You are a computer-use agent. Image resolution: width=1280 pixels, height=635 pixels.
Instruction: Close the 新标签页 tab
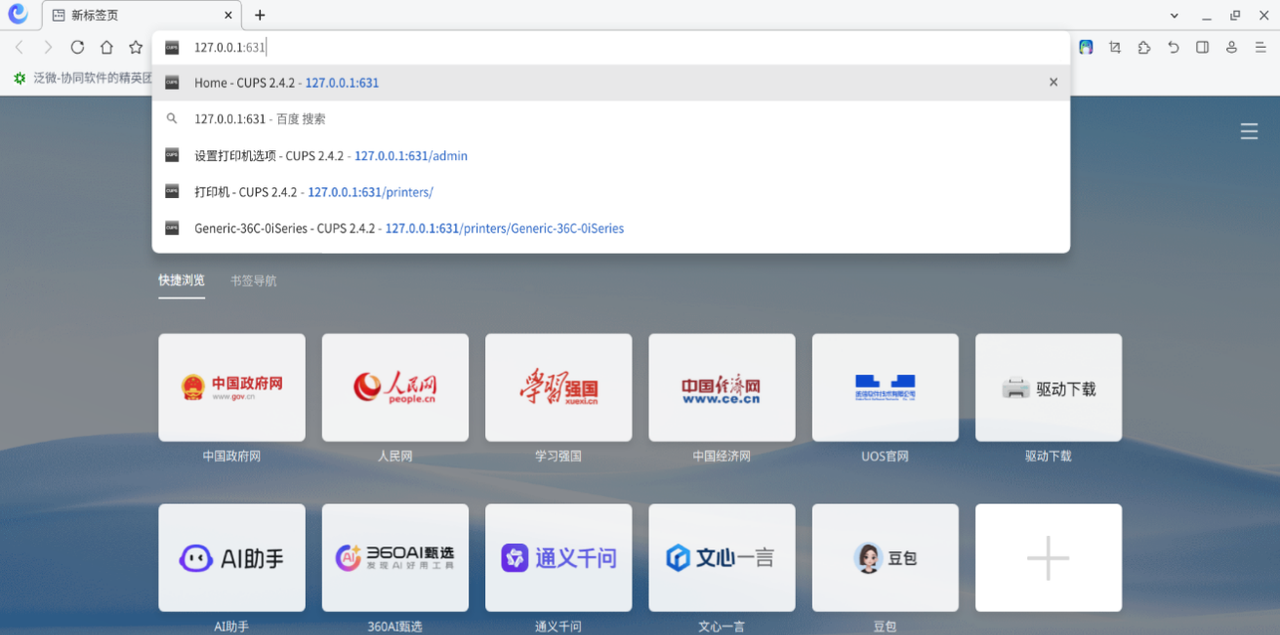[x=228, y=15]
